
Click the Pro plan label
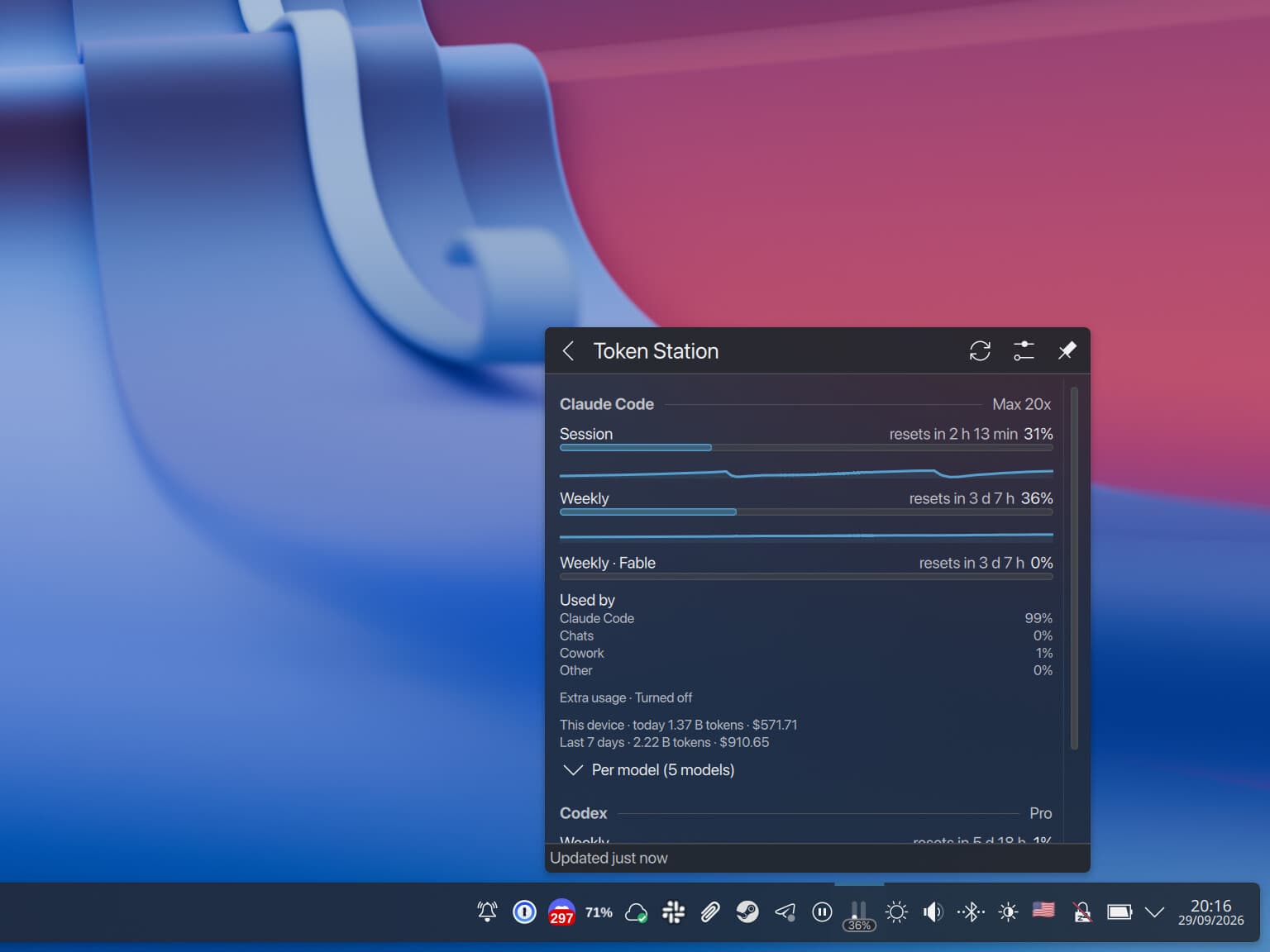point(1040,813)
